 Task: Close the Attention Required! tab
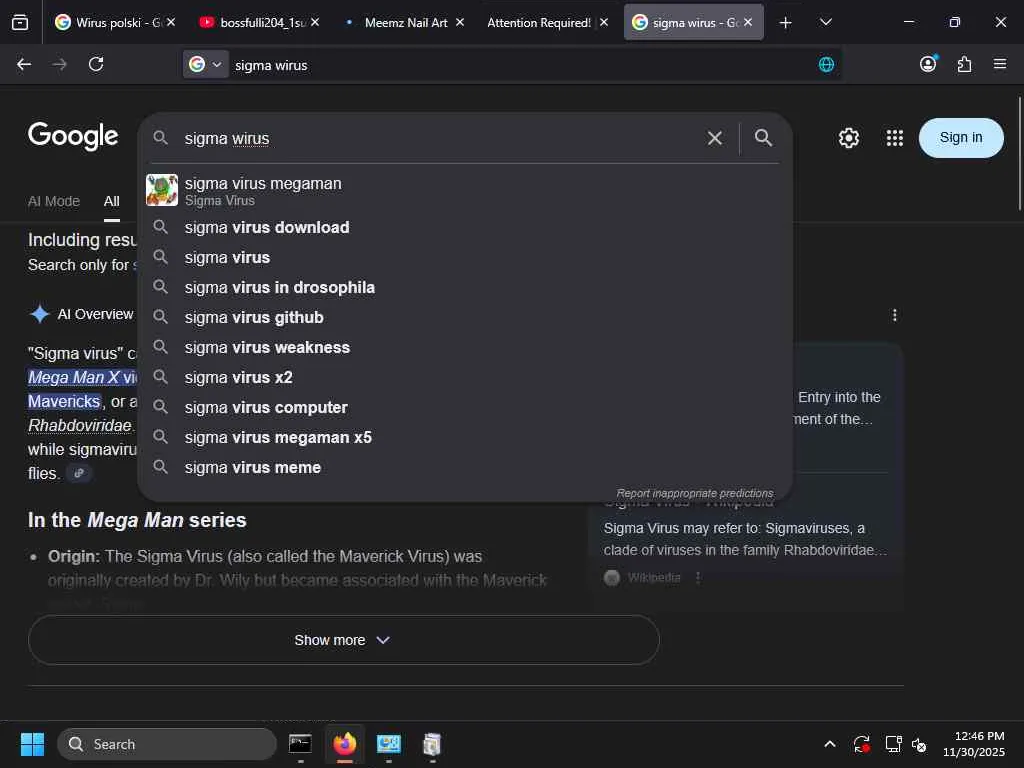click(x=604, y=22)
